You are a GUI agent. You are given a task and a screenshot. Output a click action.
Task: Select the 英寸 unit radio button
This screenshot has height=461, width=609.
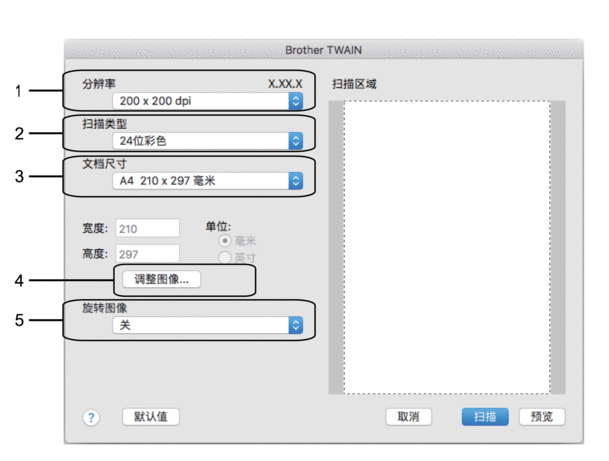click(x=224, y=257)
